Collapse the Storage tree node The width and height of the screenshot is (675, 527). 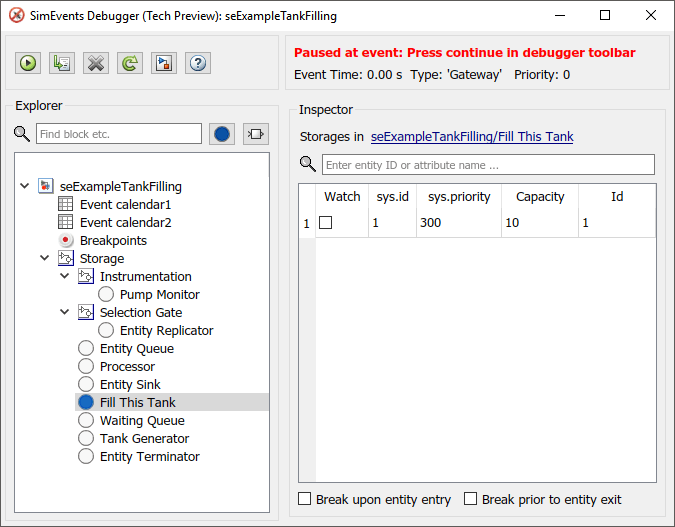pyautogui.click(x=45, y=258)
